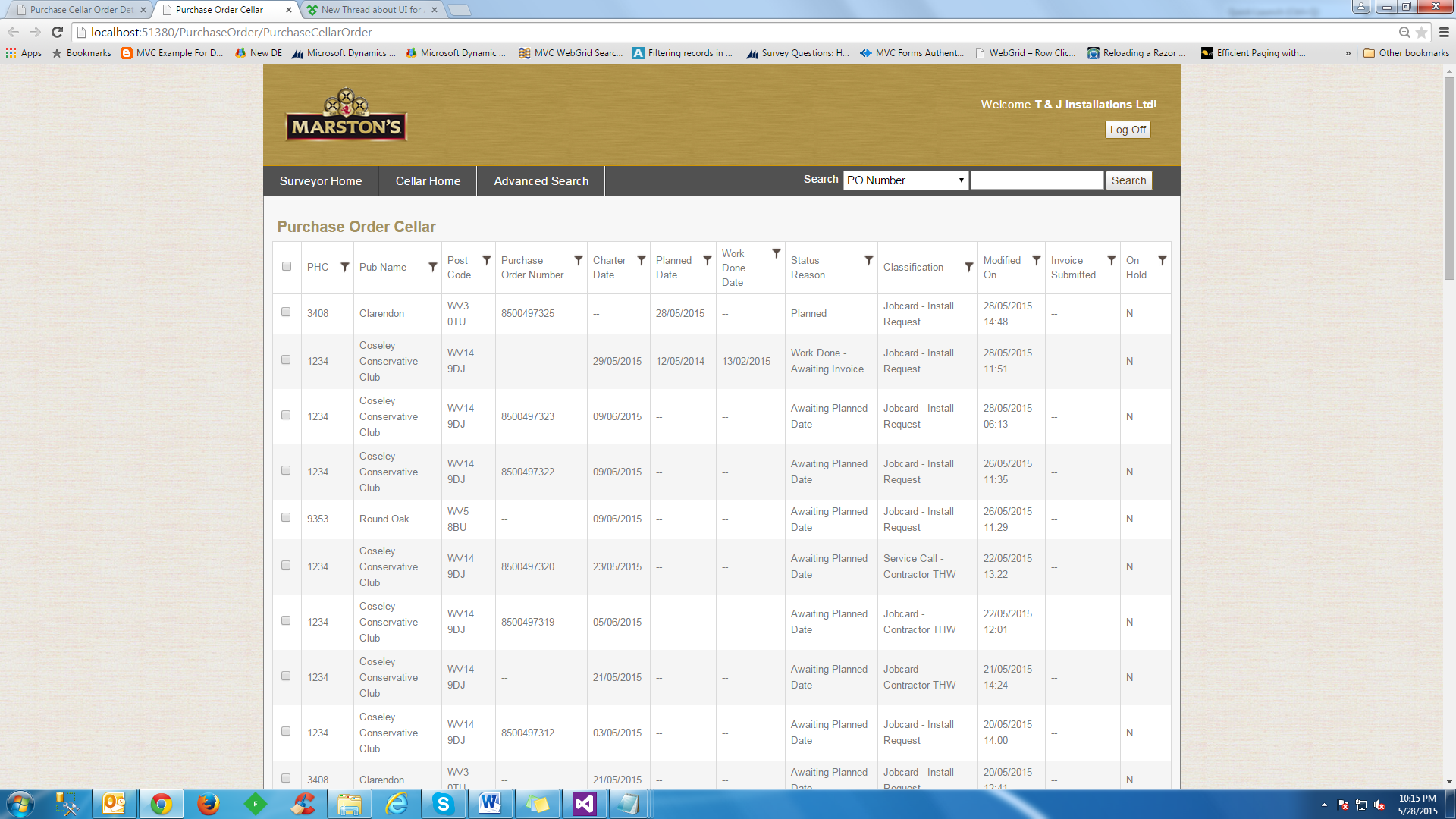Click the search text input field
This screenshot has height=819, width=1456.
point(1037,180)
